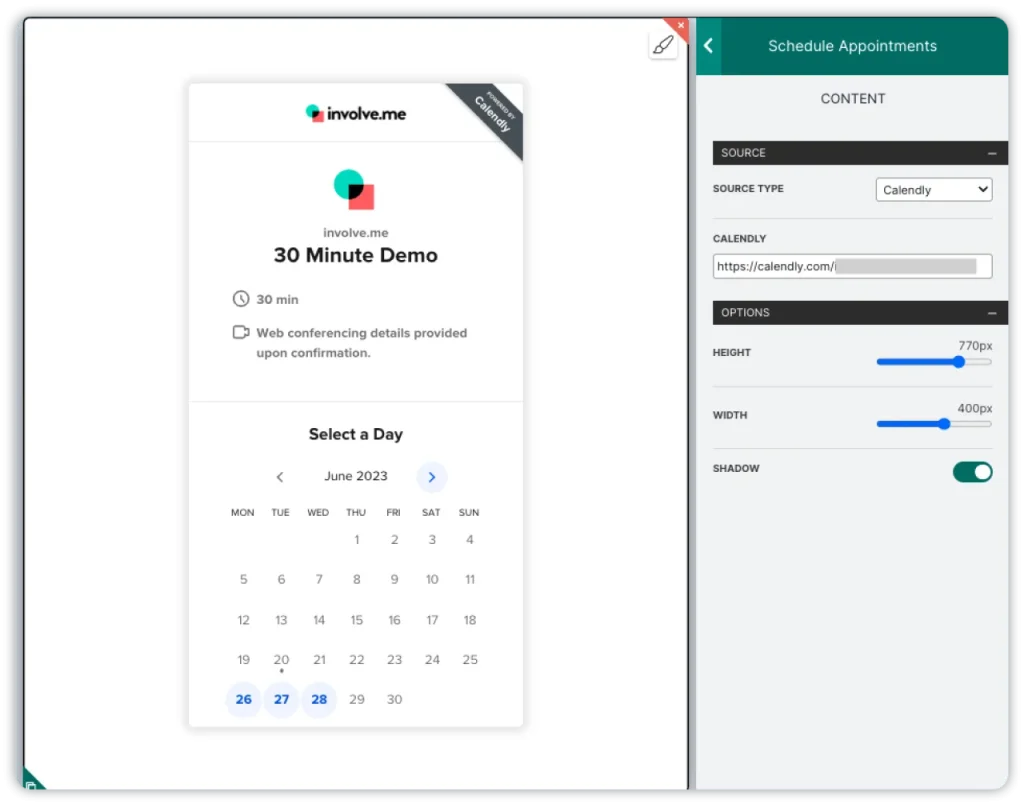Go to next month in the calendar
Image resolution: width=1024 pixels, height=804 pixels.
[x=432, y=477]
